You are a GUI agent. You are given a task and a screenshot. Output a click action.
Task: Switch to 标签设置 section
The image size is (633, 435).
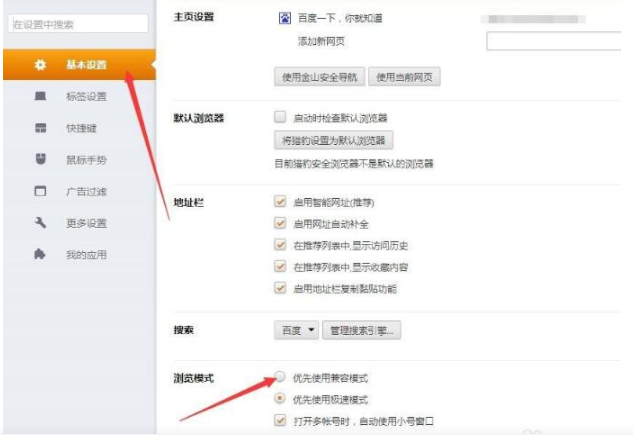(86, 97)
